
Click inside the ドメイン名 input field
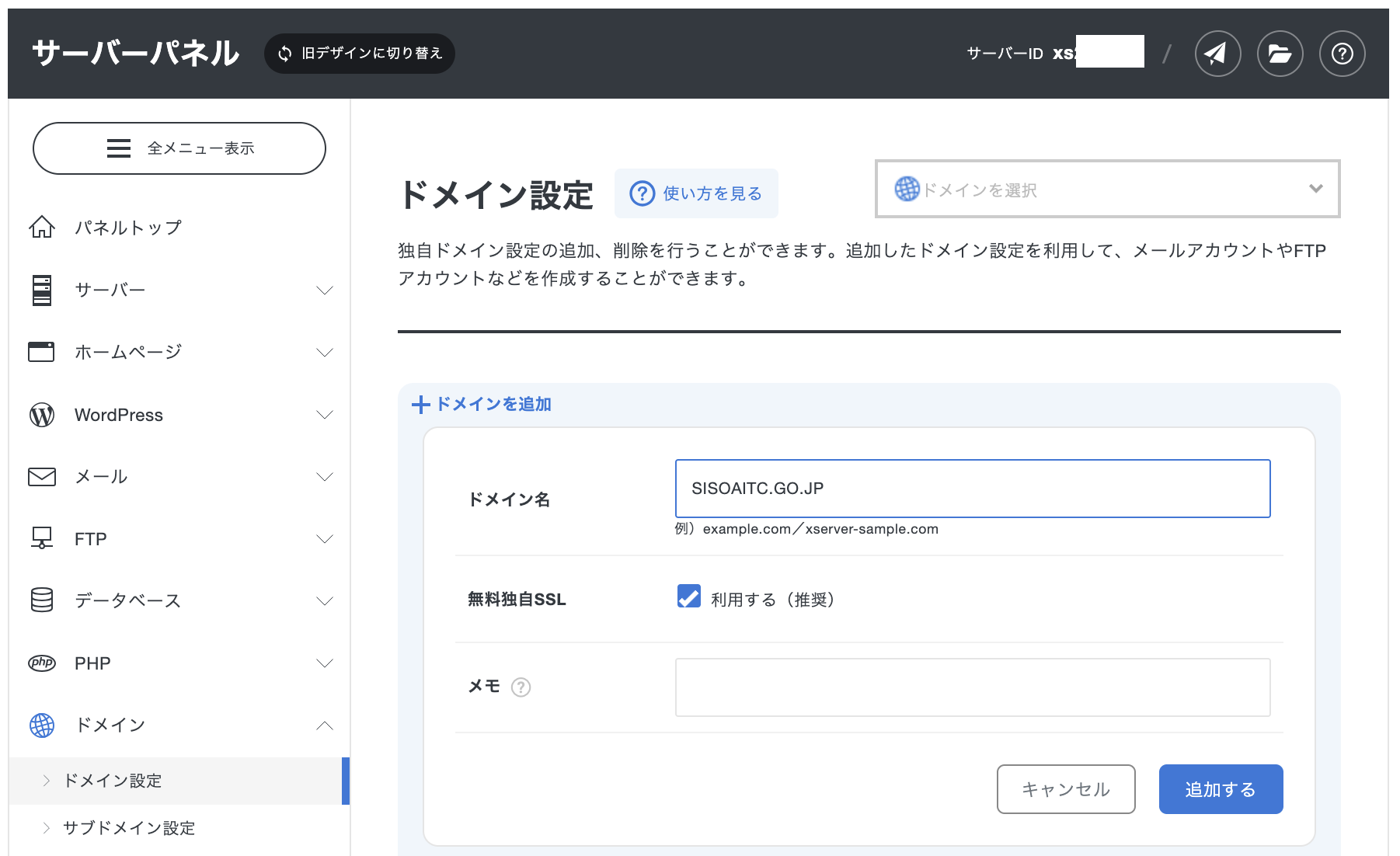pos(972,489)
